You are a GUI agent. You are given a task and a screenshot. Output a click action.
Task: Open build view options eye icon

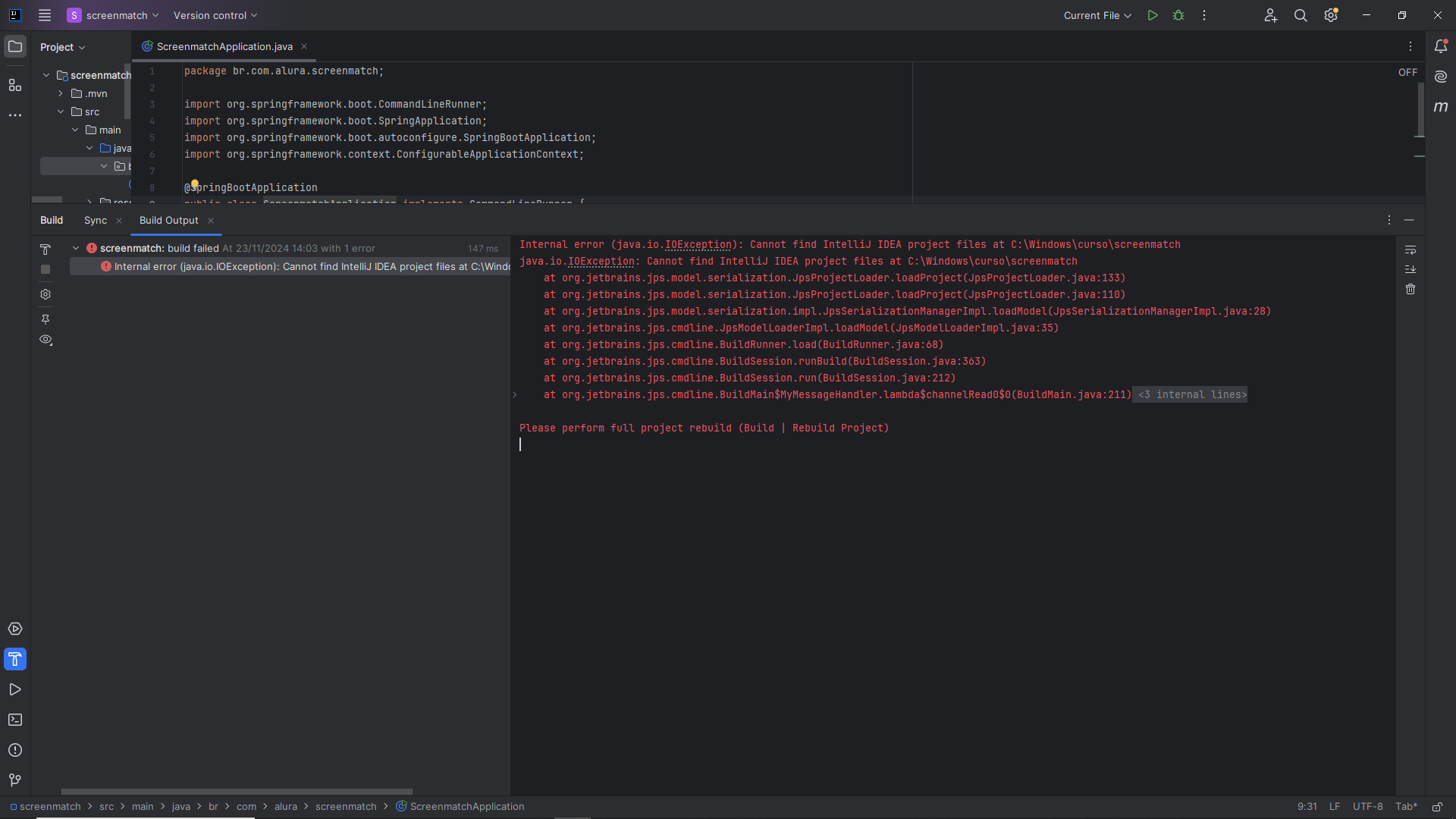pos(45,340)
